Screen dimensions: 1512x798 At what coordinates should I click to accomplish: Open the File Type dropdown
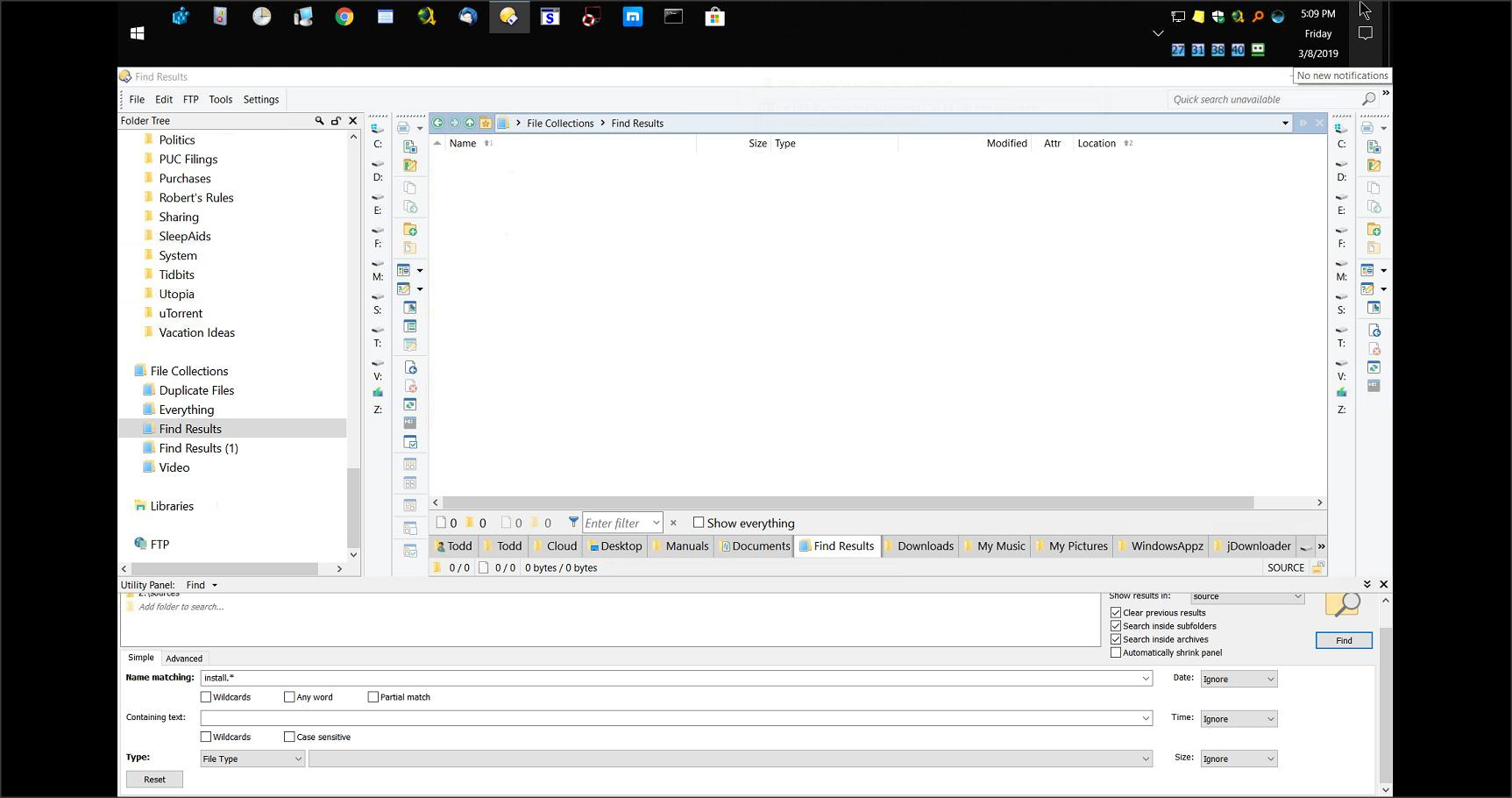(252, 758)
